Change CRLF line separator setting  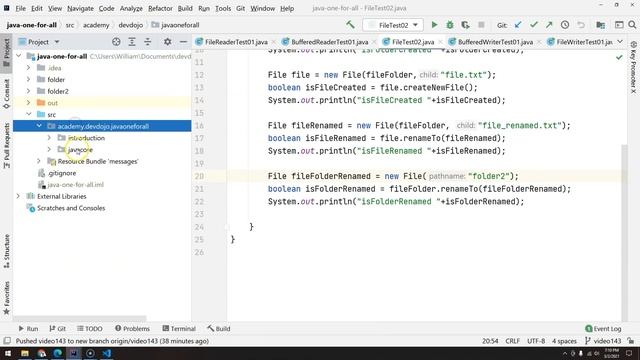pos(512,341)
